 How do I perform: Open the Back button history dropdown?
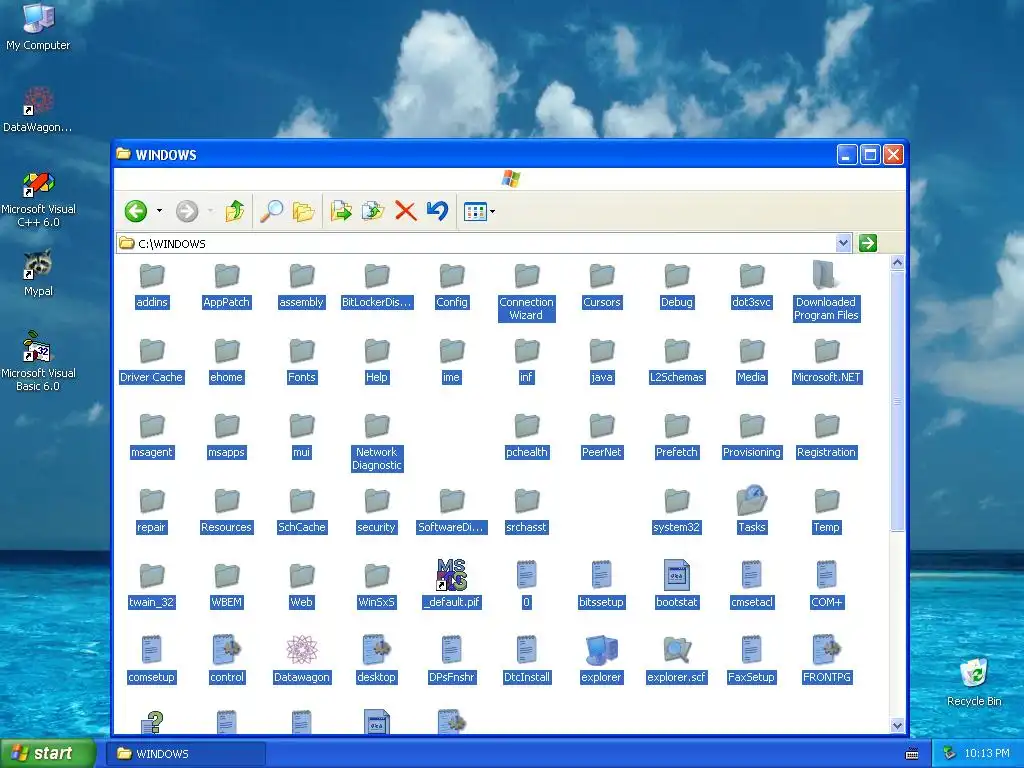(159, 211)
